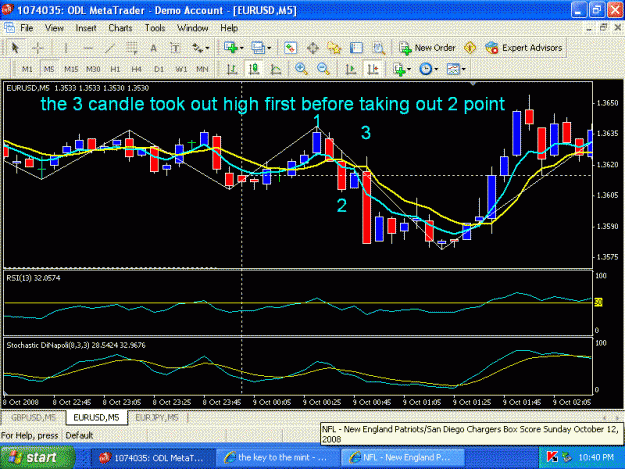The width and height of the screenshot is (625, 469).
Task: Switch to D1 timeframe
Action: tap(159, 69)
